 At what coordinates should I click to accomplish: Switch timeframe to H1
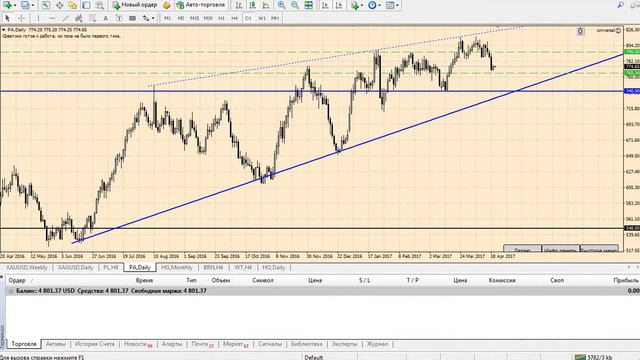(x=221, y=18)
